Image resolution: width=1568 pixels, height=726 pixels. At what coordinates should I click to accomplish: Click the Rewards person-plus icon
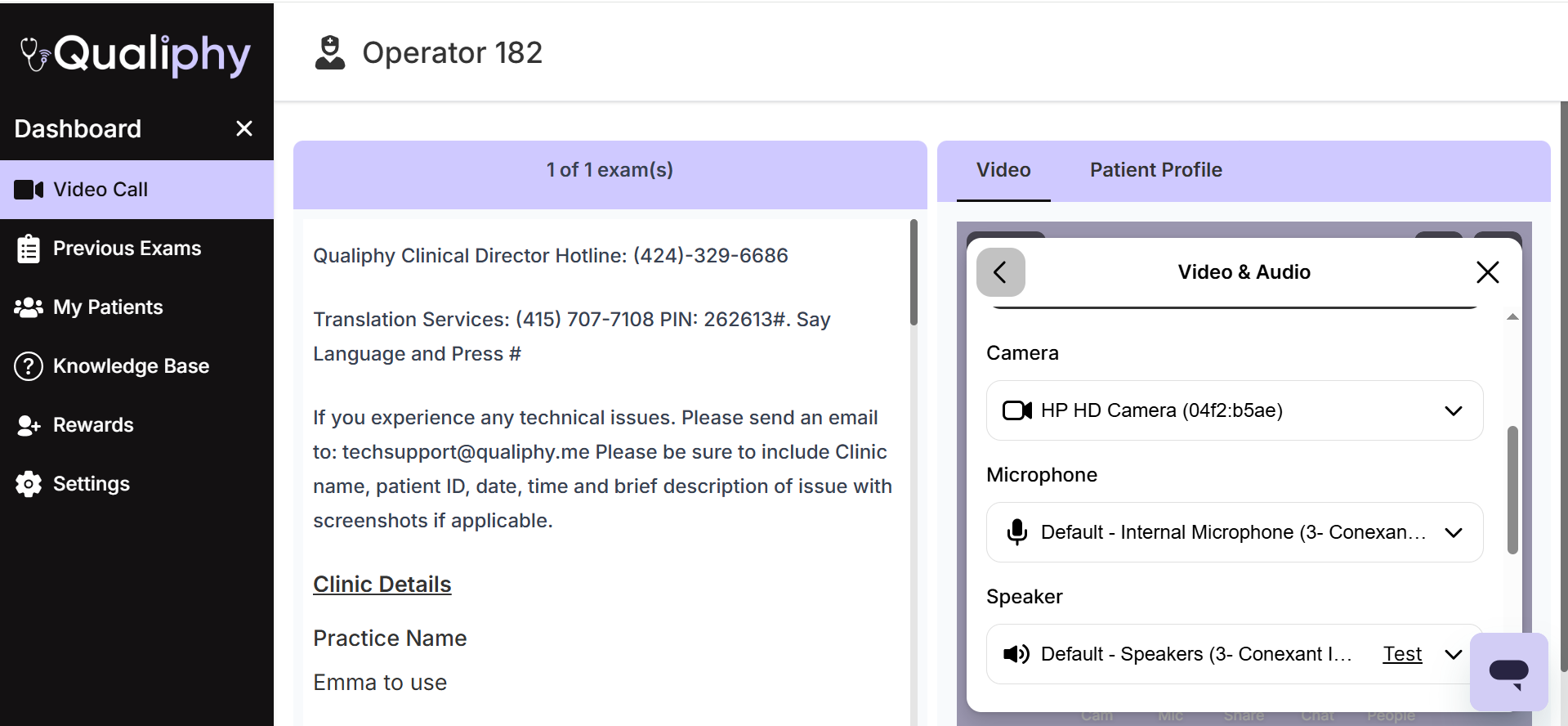pos(29,425)
